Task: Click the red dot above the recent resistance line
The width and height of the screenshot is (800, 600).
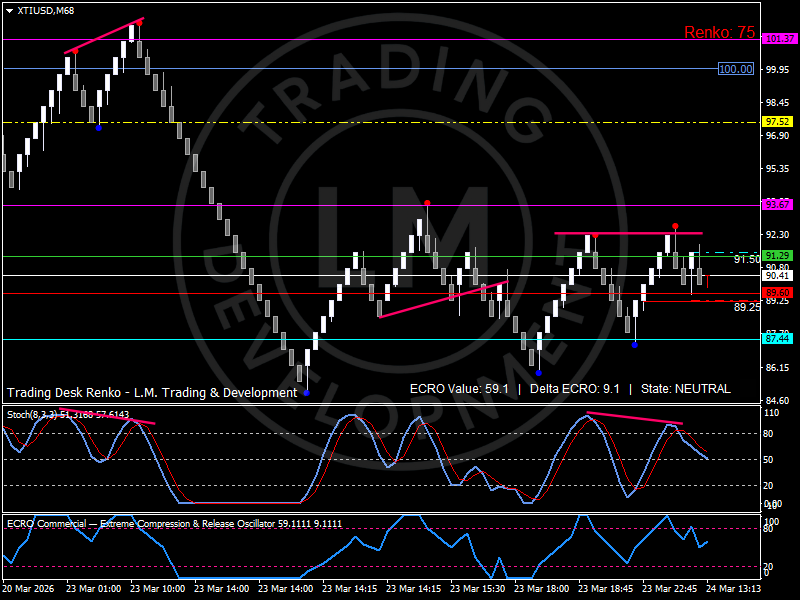Action: tap(675, 225)
